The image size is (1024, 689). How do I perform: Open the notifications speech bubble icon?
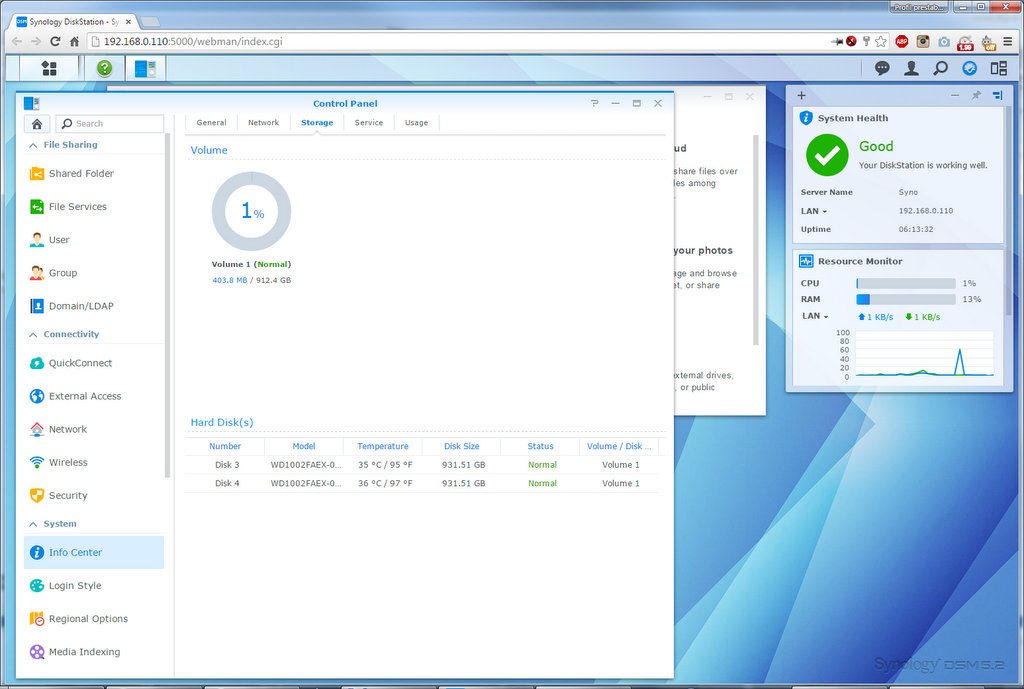tap(882, 68)
